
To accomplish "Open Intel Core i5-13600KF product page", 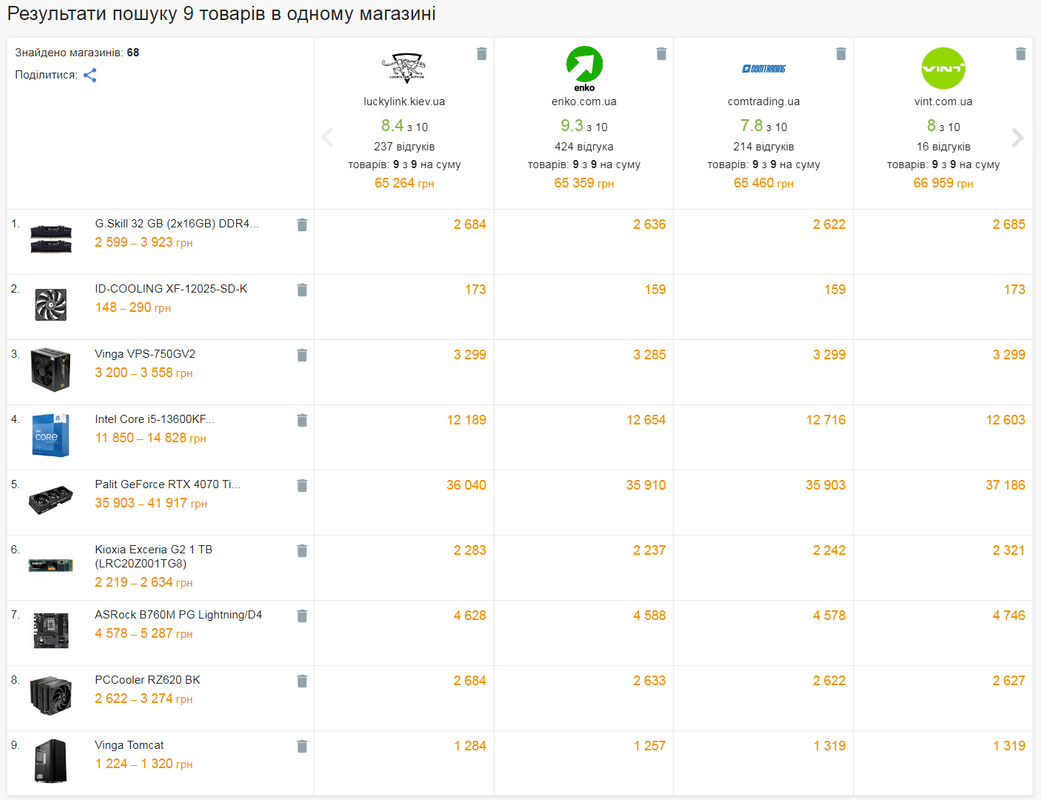I will (155, 419).
